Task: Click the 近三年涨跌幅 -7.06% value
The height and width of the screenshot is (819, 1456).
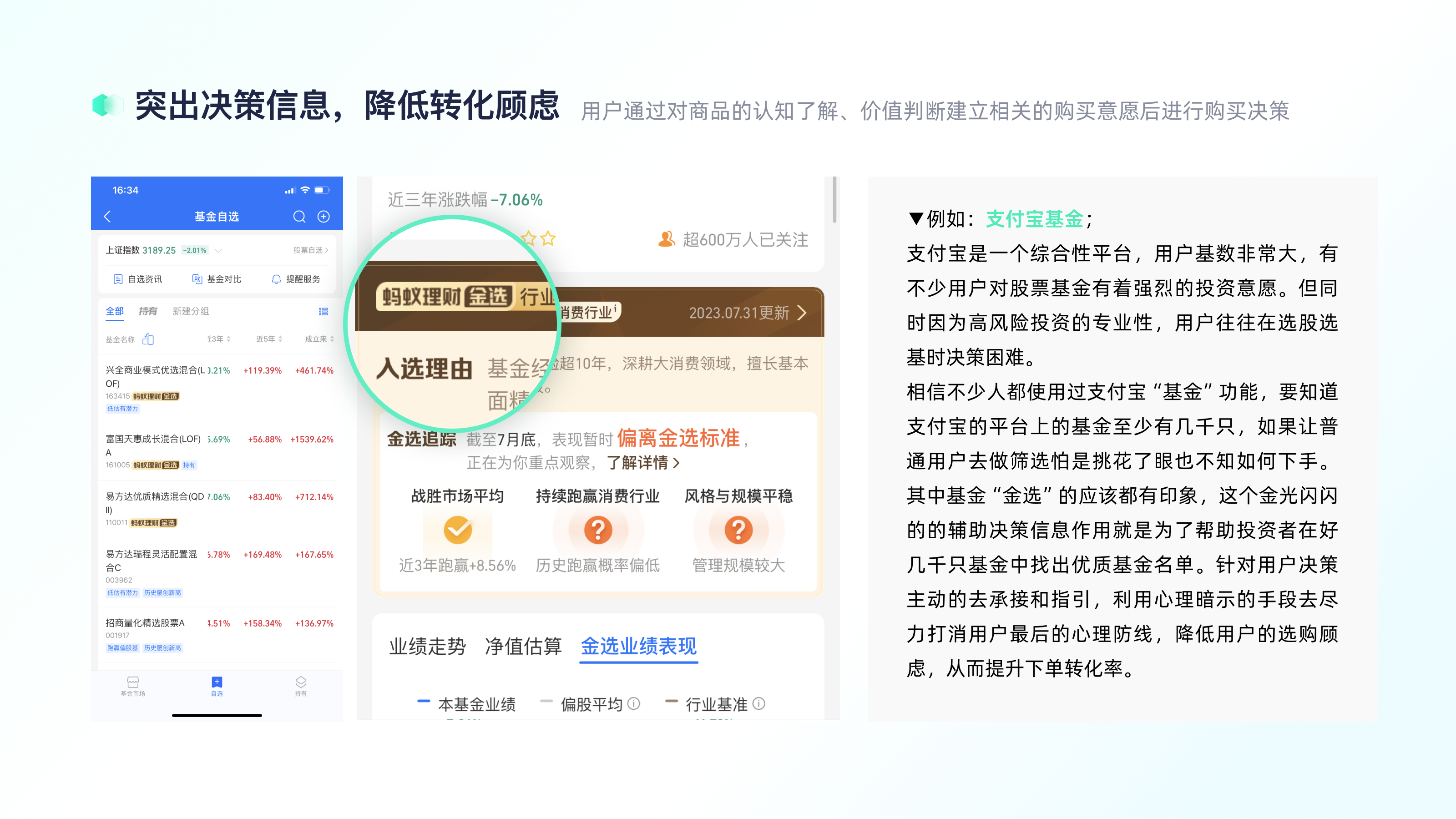Action: [516, 200]
